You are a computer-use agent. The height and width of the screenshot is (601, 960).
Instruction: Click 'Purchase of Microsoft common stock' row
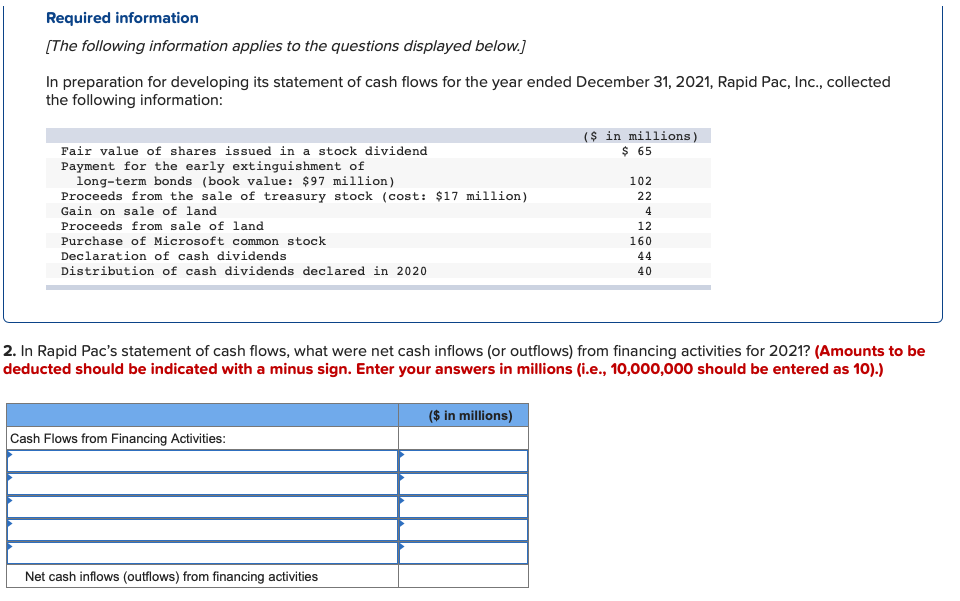coord(378,241)
